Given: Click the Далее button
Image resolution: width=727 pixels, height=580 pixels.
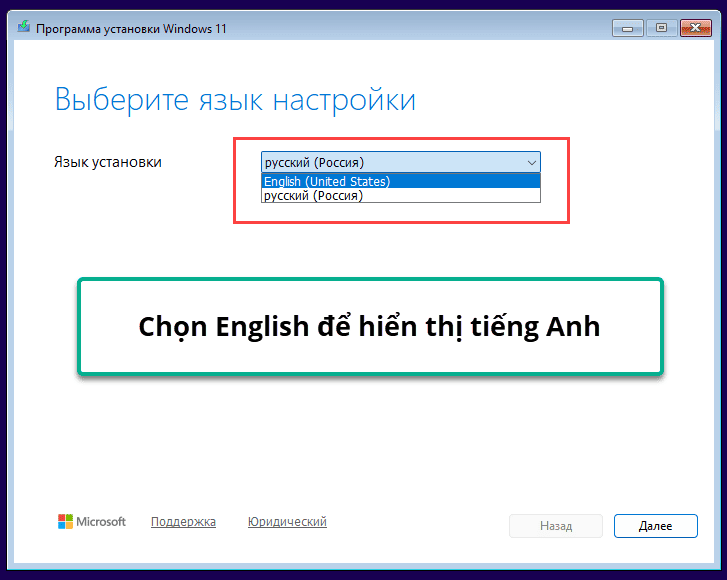Looking at the screenshot, I should [656, 526].
